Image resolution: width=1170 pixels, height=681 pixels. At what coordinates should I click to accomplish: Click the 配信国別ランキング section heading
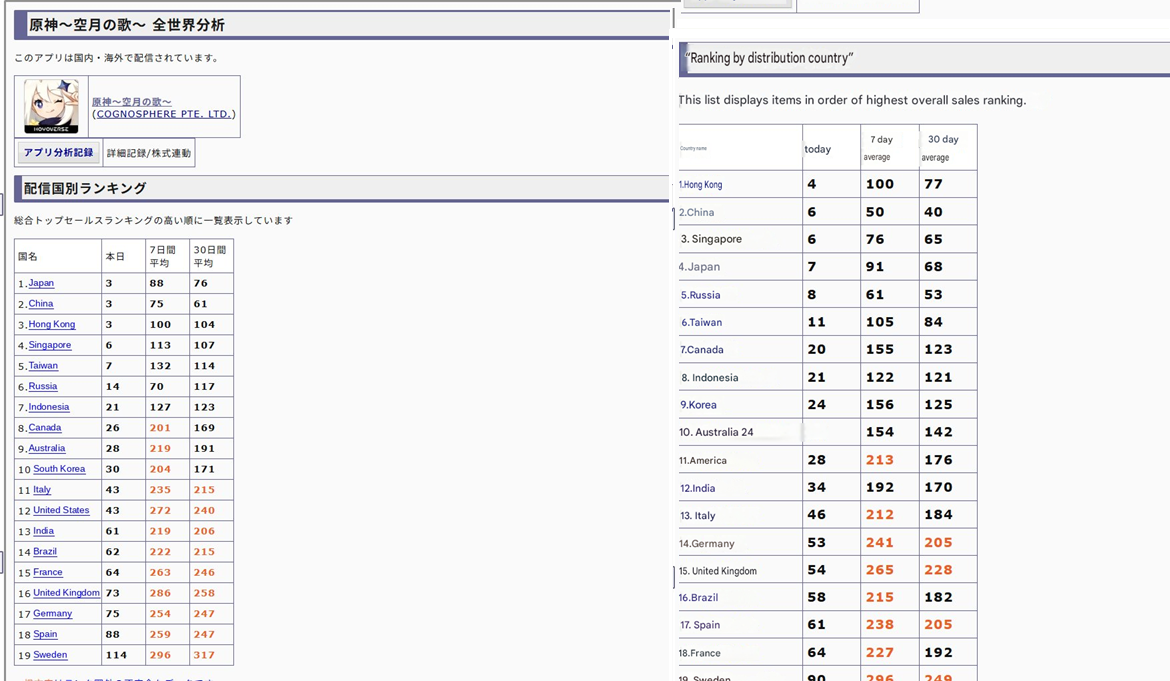(x=85, y=189)
